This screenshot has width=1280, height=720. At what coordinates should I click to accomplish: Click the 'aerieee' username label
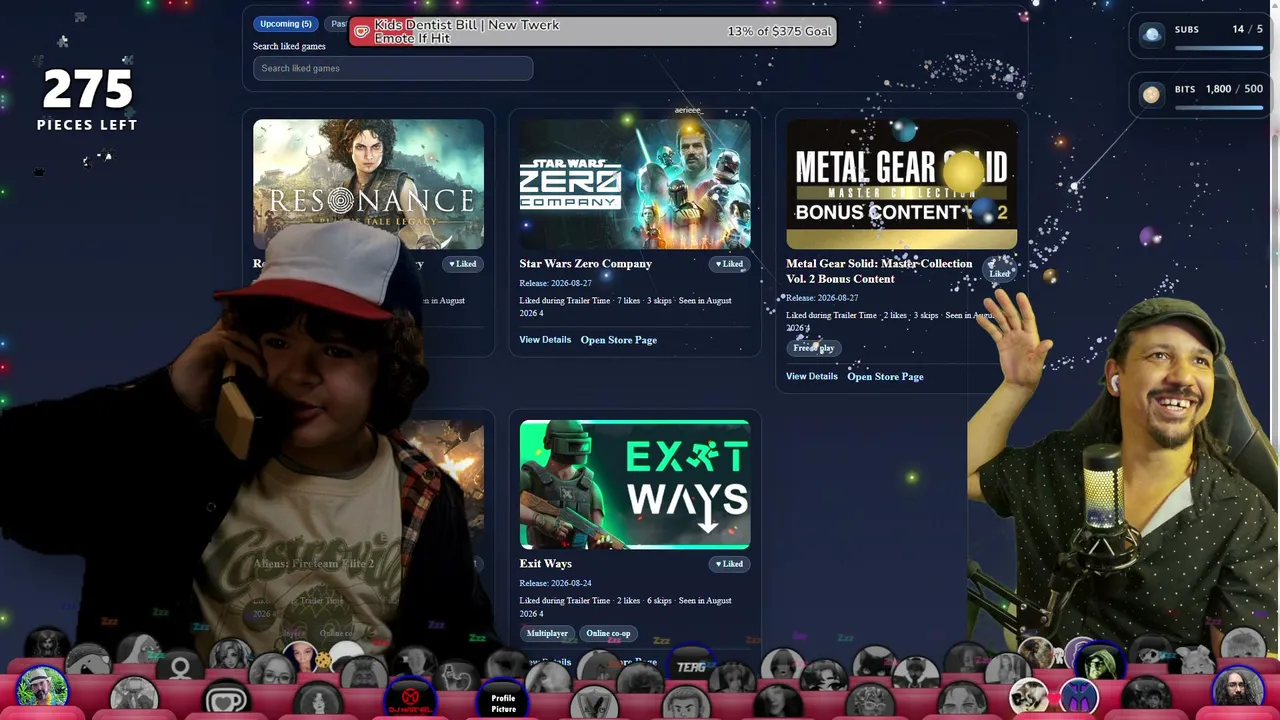688,111
